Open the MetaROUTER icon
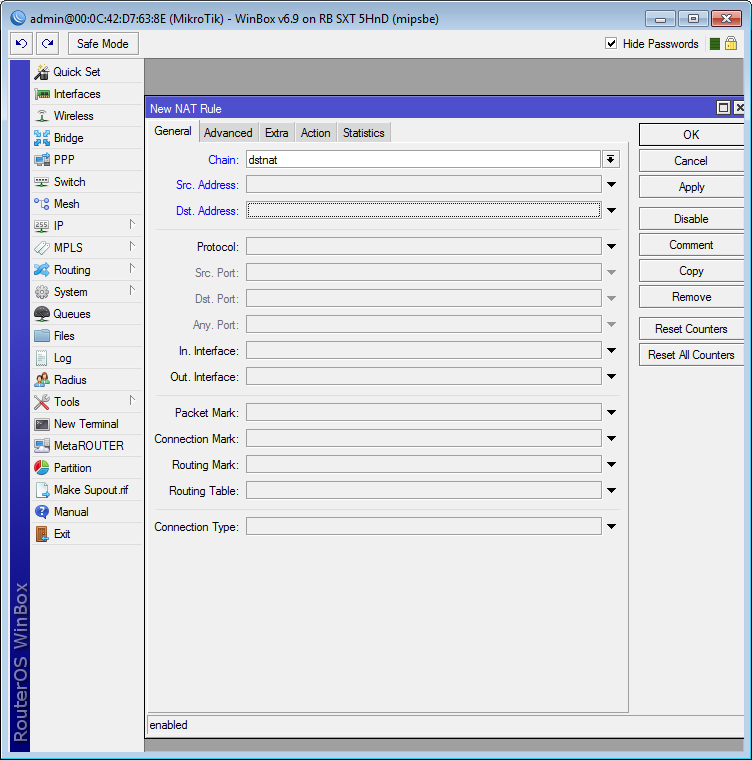752x760 pixels. click(42, 446)
